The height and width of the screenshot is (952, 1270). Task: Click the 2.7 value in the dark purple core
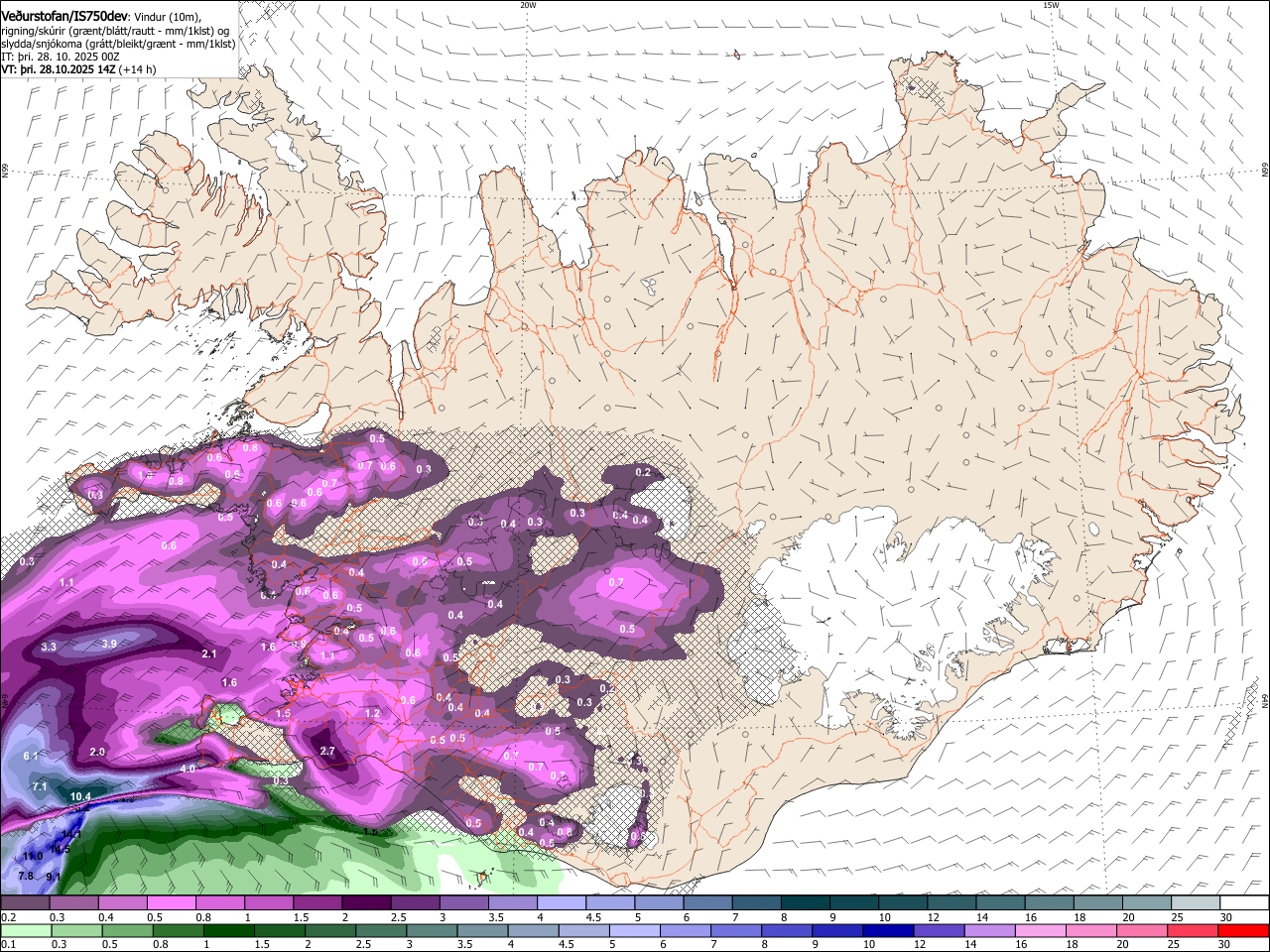coord(327,751)
